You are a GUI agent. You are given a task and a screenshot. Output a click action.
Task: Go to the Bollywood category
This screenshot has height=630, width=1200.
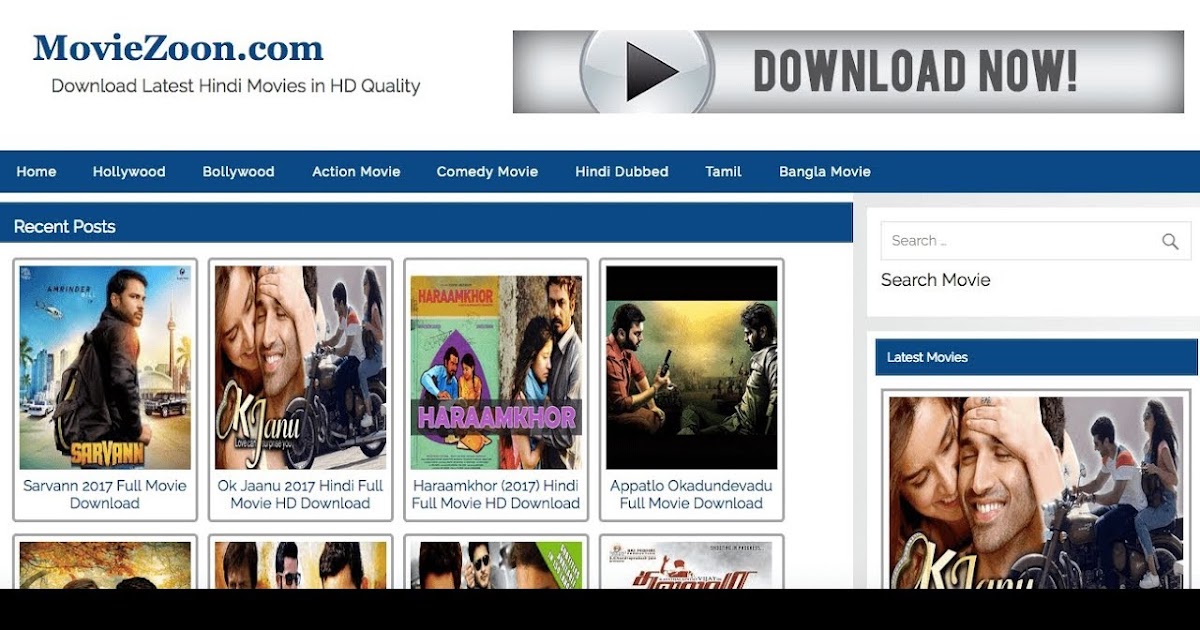tap(238, 172)
